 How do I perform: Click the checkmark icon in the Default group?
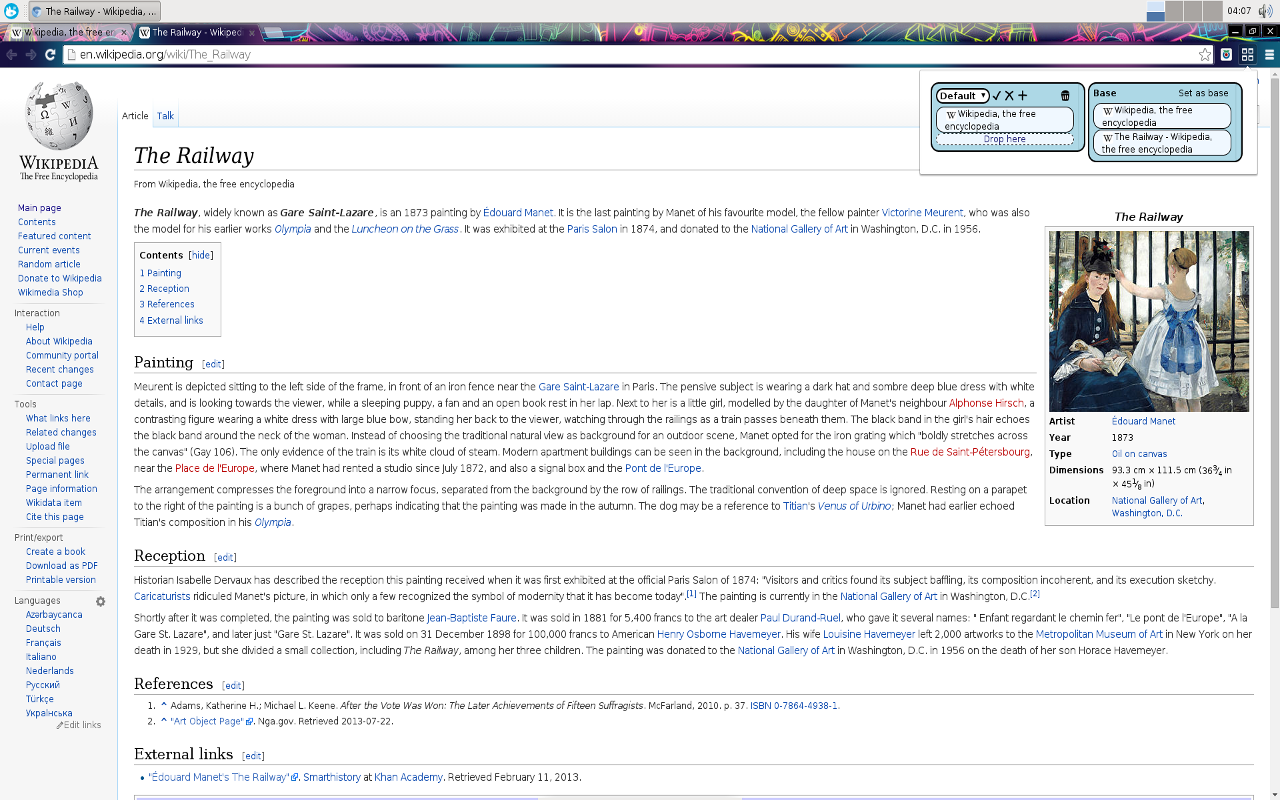[x=997, y=96]
